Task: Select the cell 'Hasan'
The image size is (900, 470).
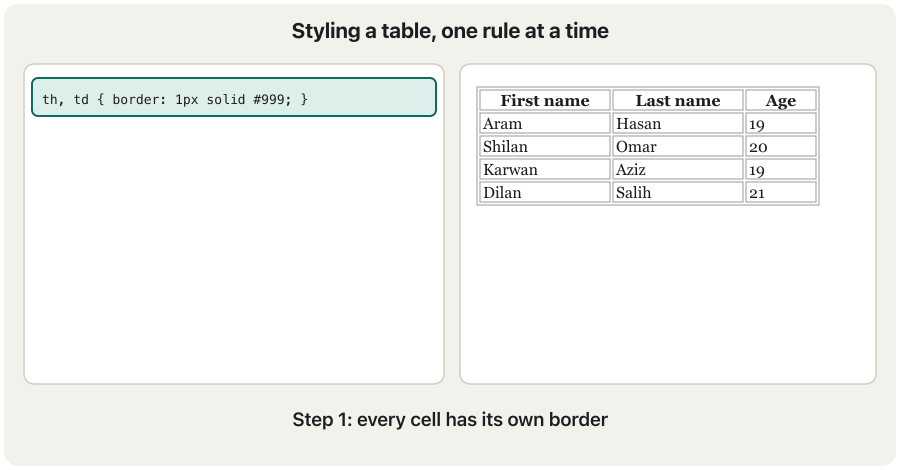Action: [678, 123]
